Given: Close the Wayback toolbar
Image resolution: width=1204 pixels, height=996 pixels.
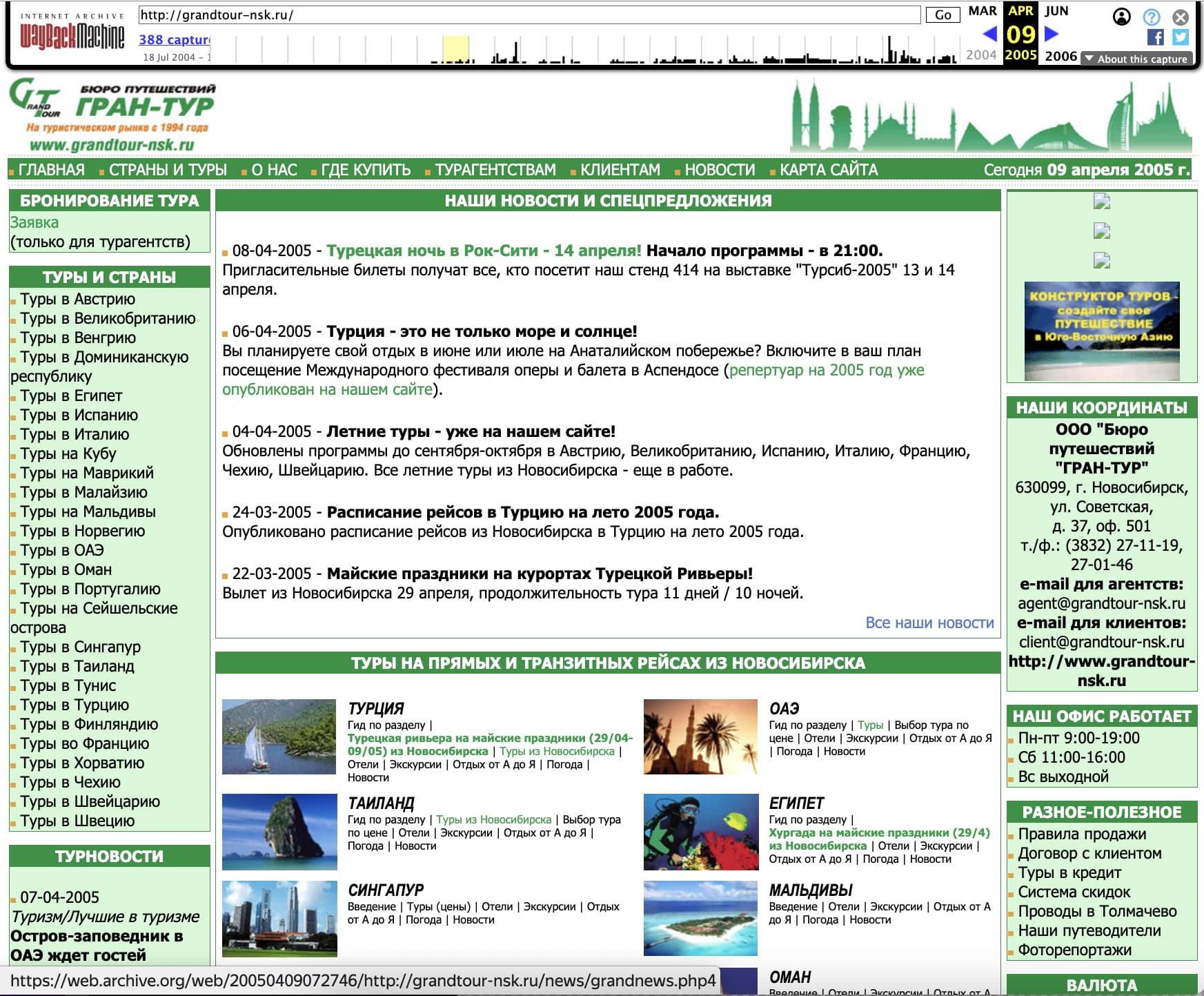Looking at the screenshot, I should [x=1181, y=17].
